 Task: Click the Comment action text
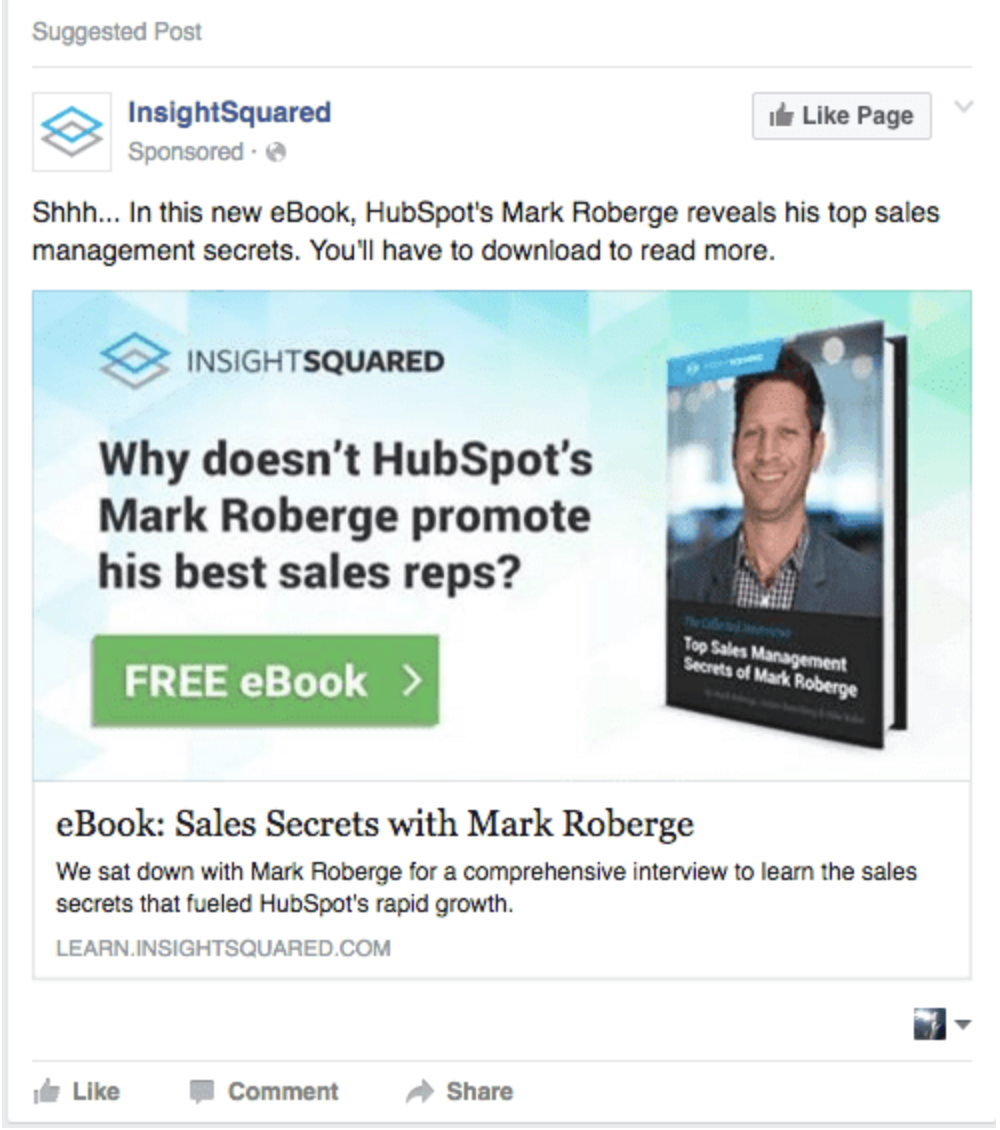[x=283, y=1092]
